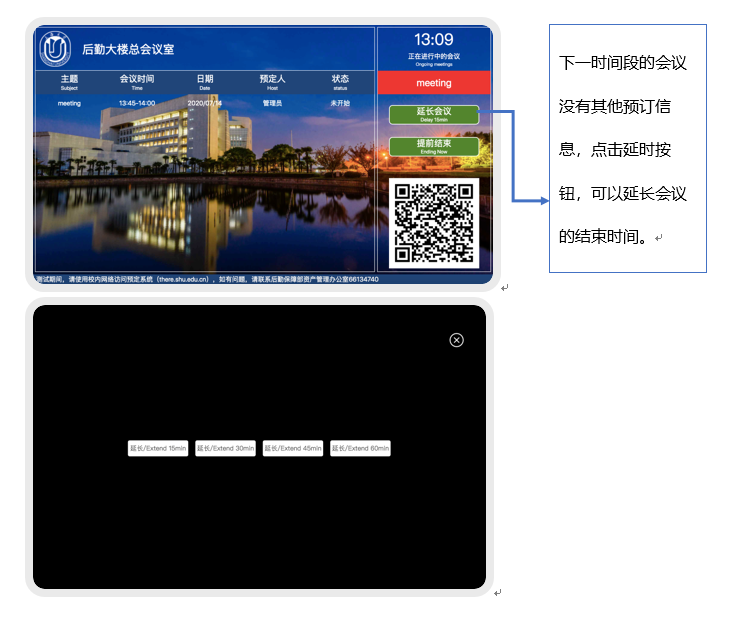
Task: Click the callout text about 延时按钮
Action: tap(623, 149)
